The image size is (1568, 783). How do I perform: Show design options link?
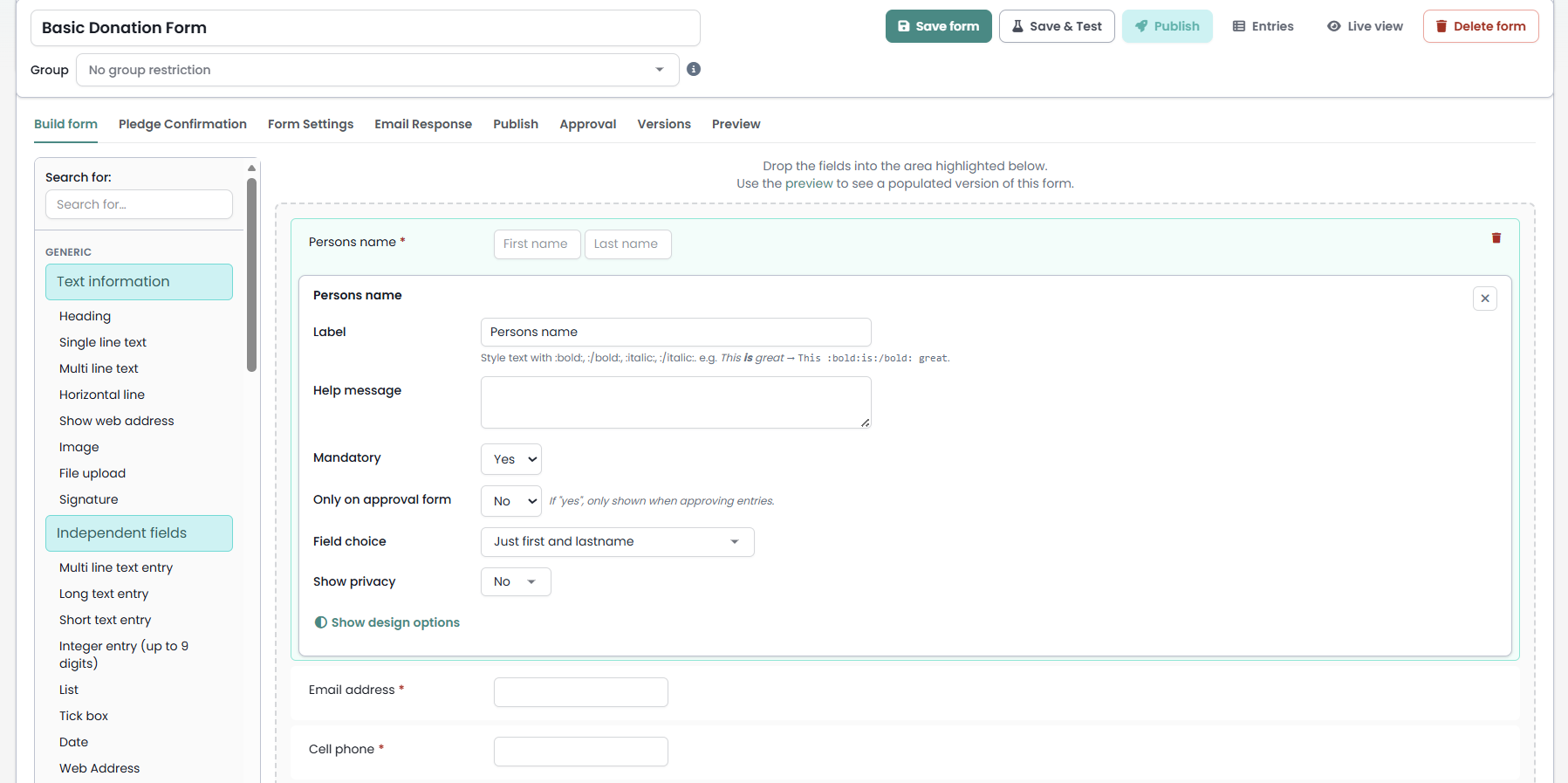(x=387, y=622)
